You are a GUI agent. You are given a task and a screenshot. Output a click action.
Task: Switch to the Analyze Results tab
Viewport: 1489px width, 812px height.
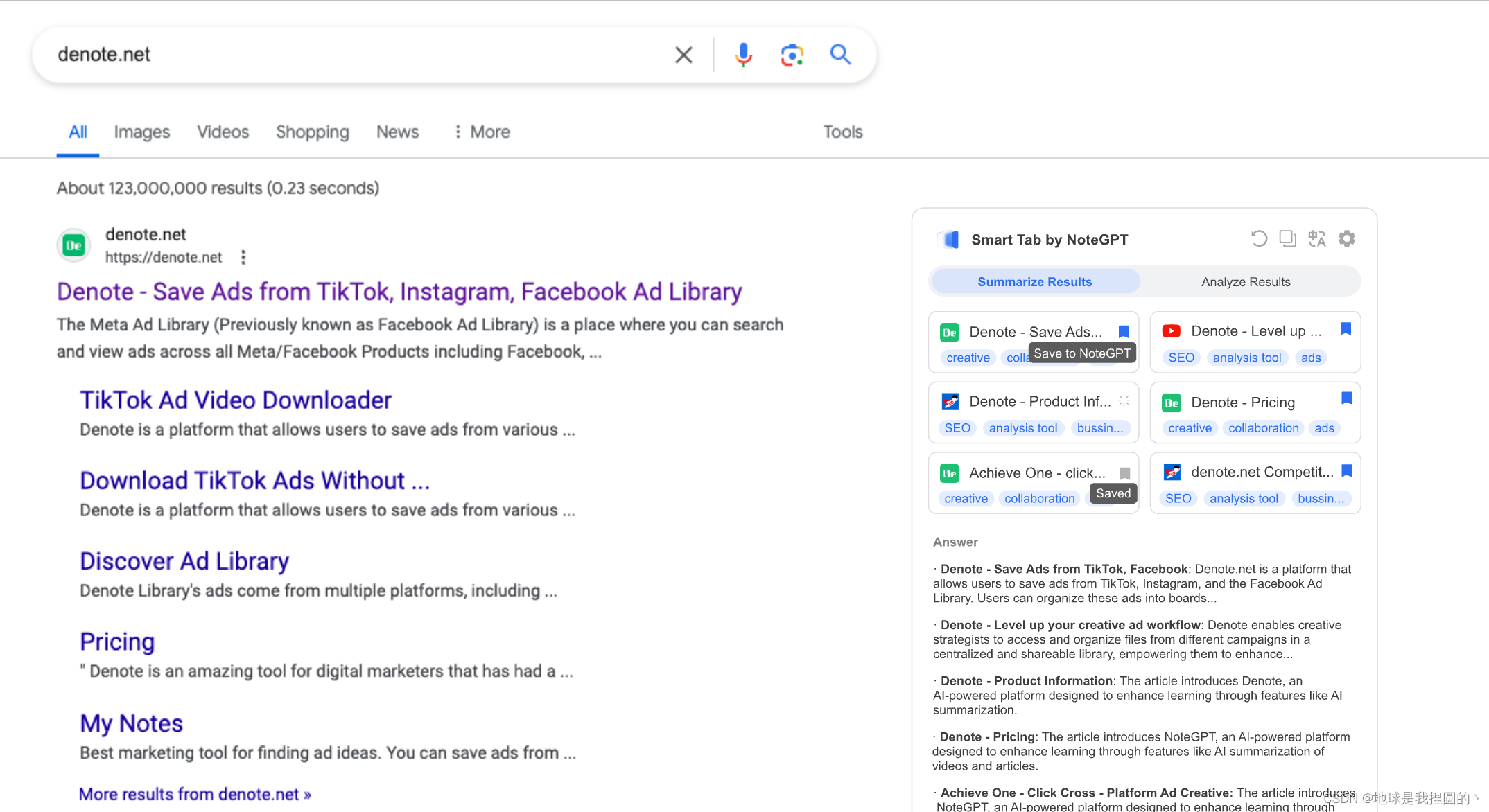tap(1245, 282)
